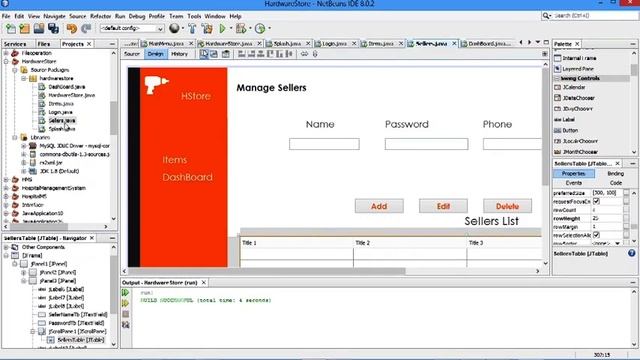Click the Build Project hammer icon
The image size is (640, 360).
(x=192, y=29)
